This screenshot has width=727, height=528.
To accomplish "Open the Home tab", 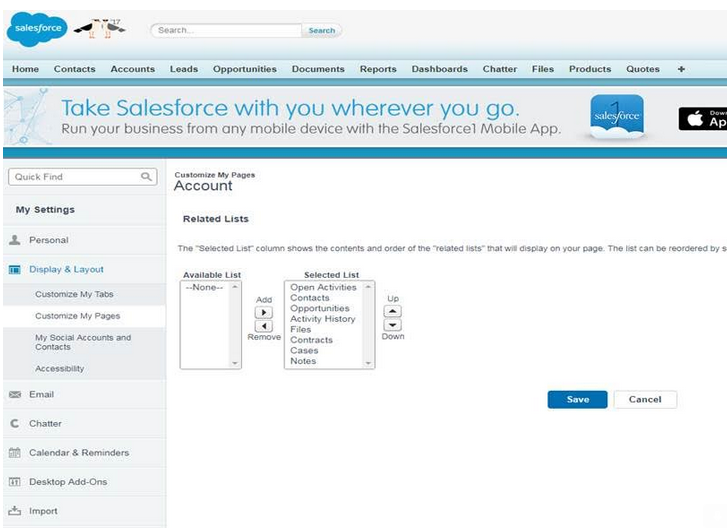I will coord(26,69).
